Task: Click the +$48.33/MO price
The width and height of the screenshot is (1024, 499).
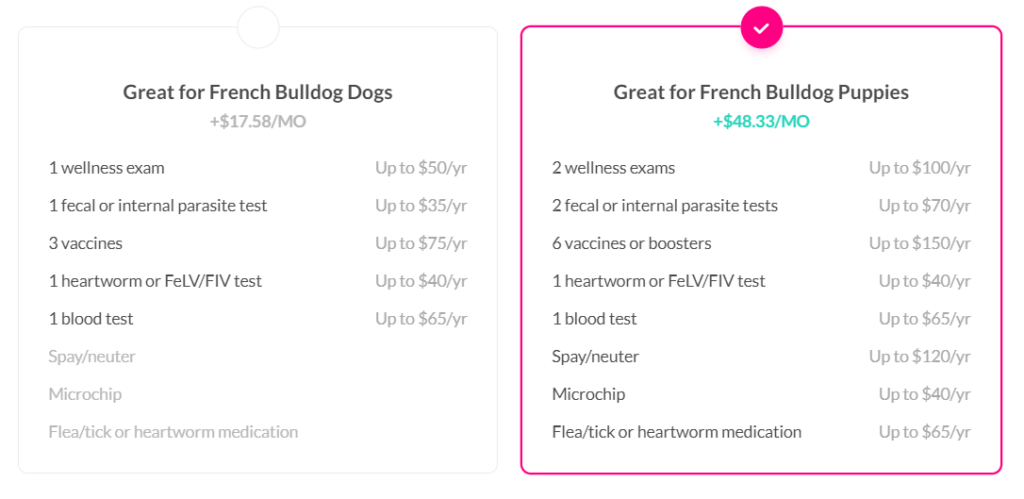Action: point(761,122)
